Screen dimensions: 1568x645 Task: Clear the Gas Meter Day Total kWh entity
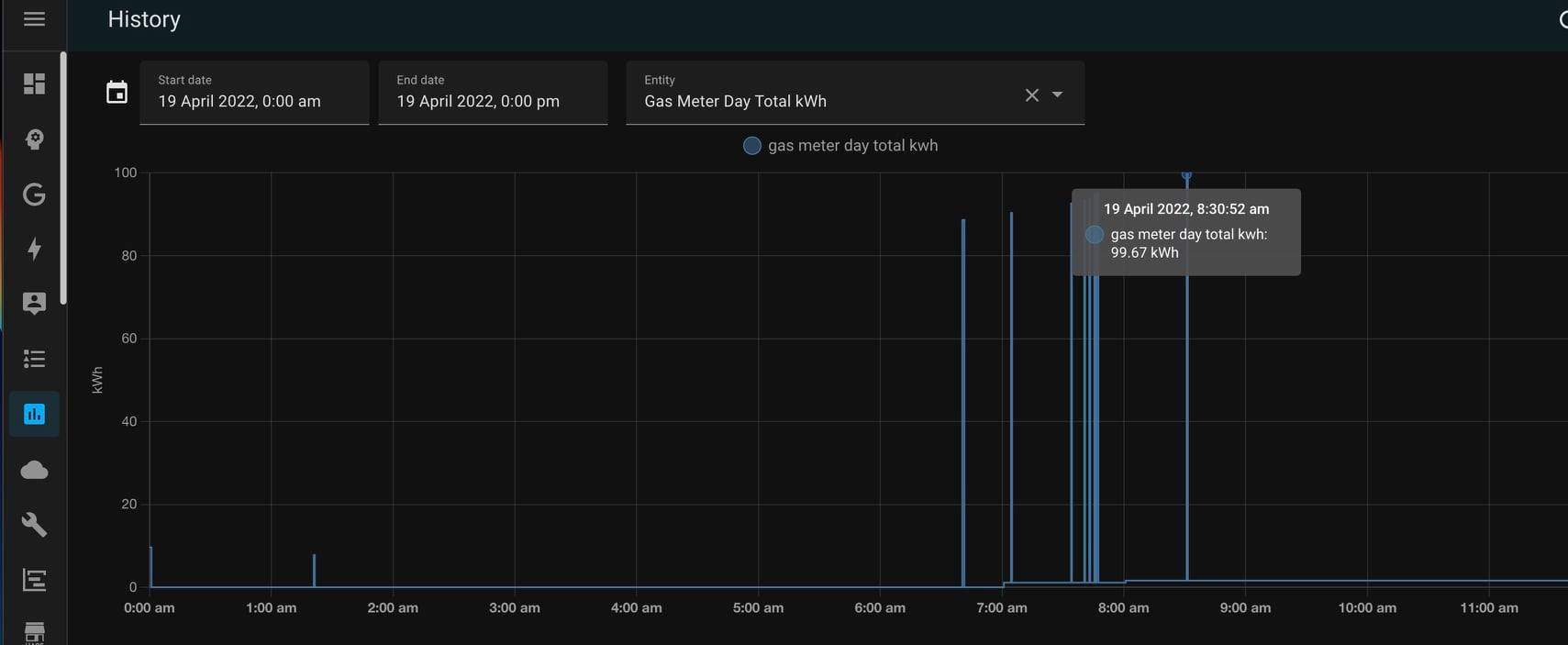click(x=1031, y=95)
